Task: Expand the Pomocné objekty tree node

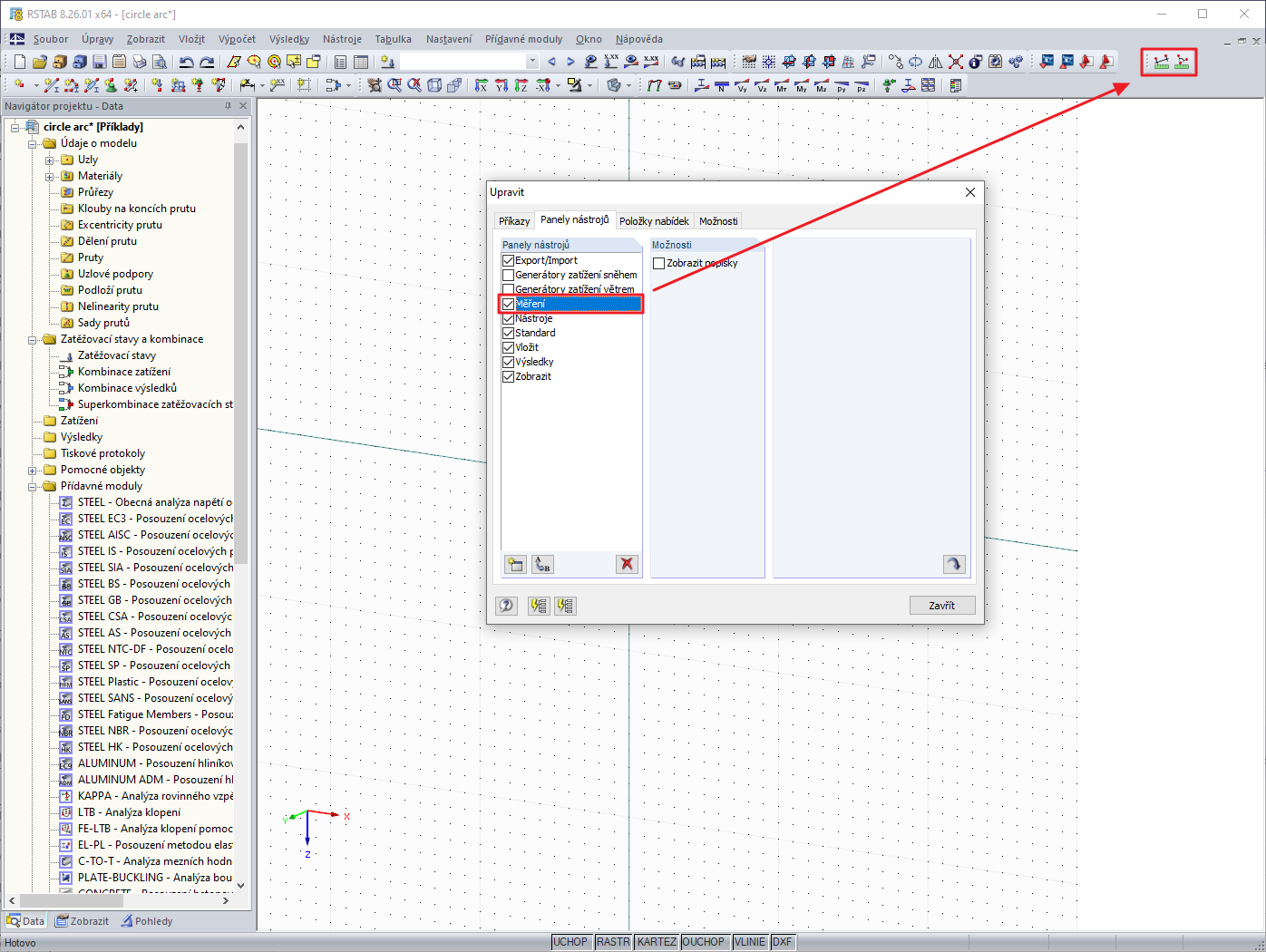Action: tap(33, 470)
